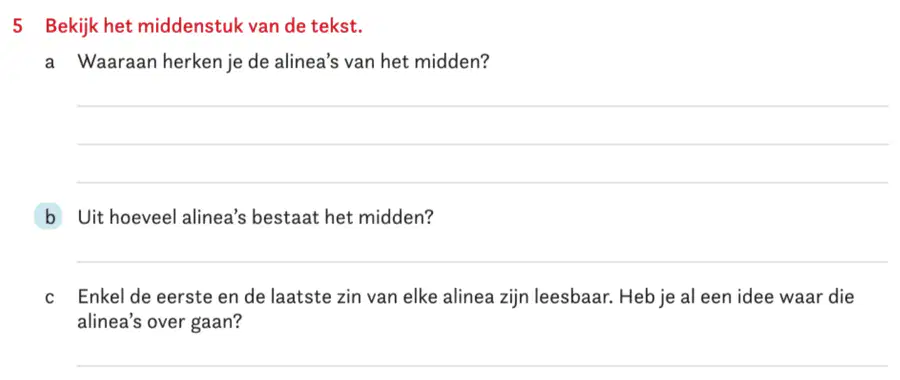
Task: Click the highlighted letter b marker
Action: (48, 218)
